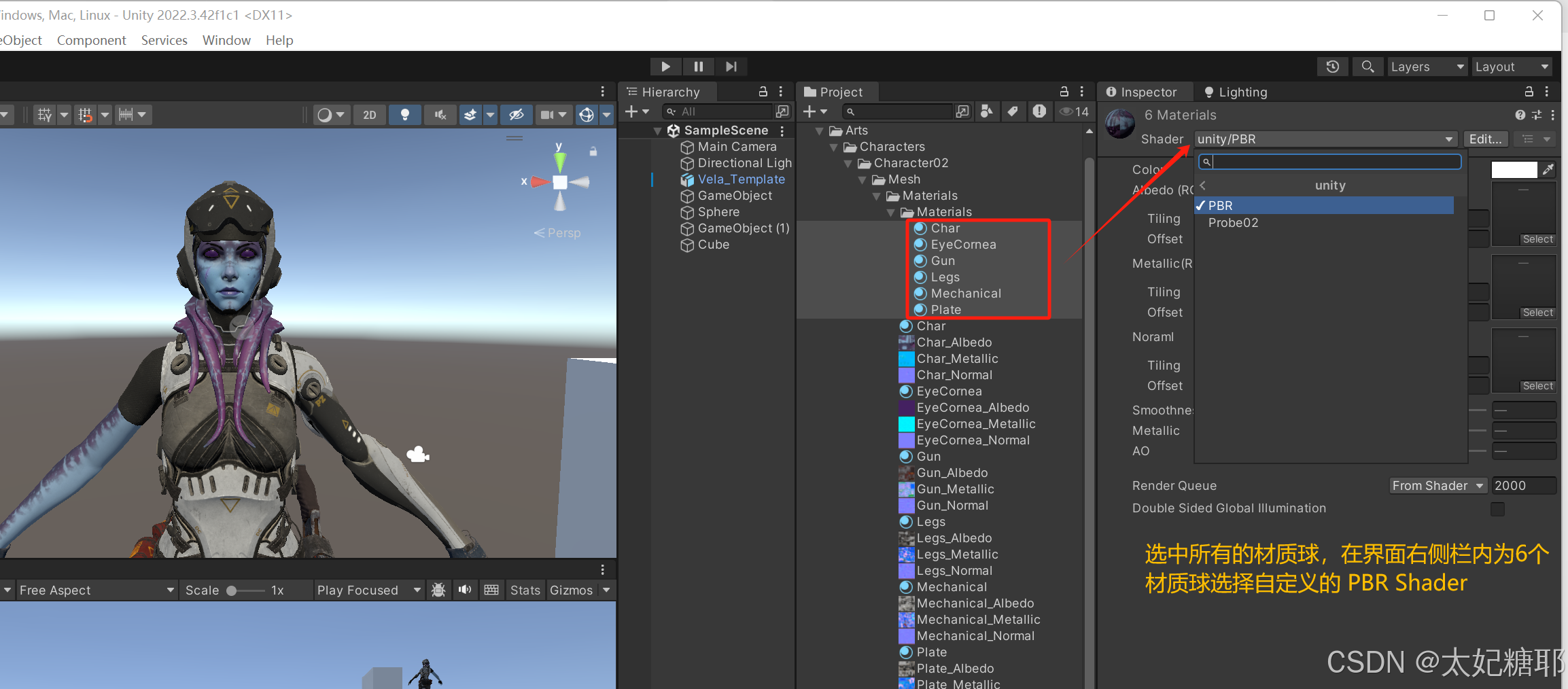Open the Undo History icon
1568x689 pixels.
1332,67
